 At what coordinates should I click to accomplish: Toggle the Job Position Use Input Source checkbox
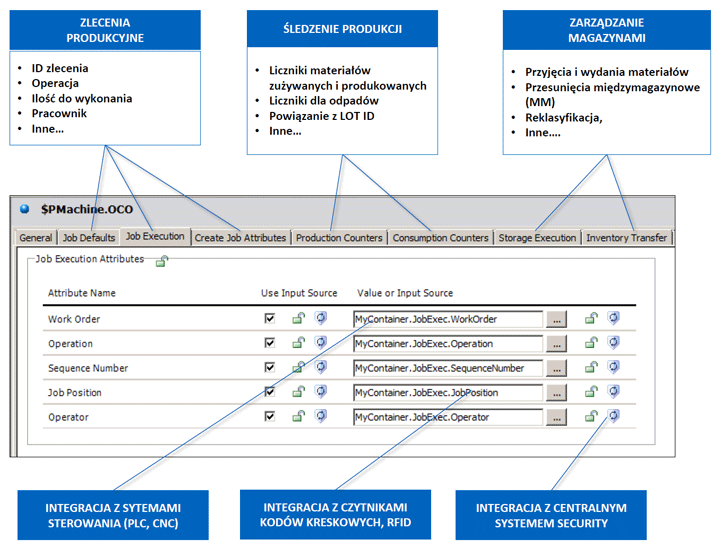269,392
